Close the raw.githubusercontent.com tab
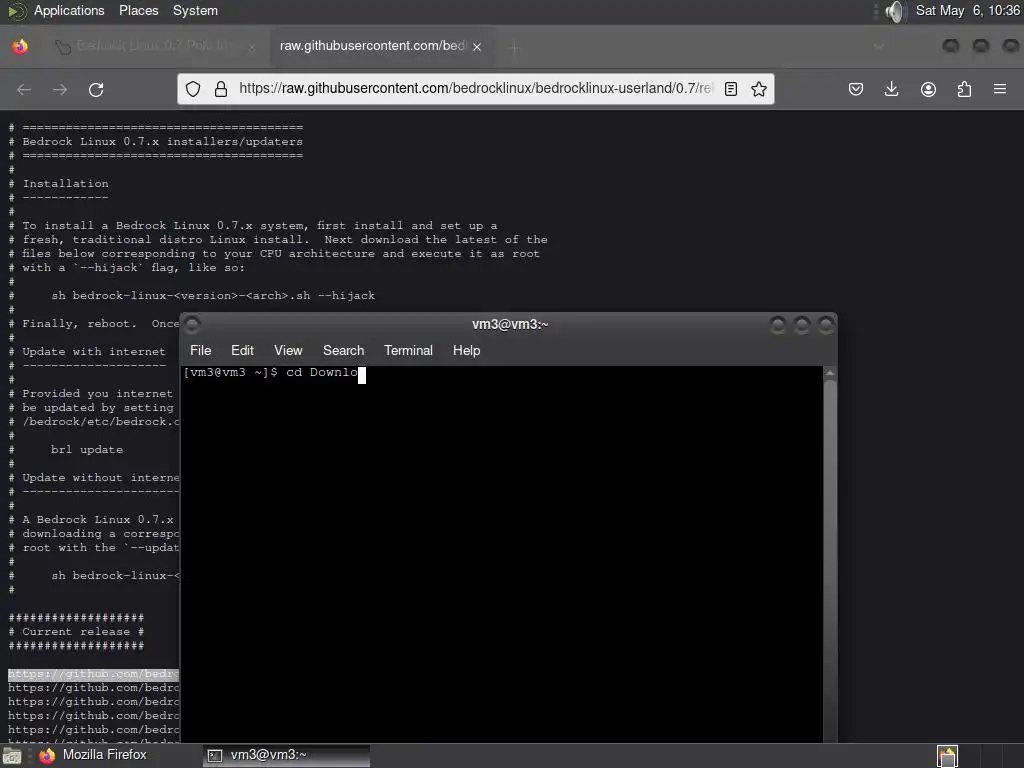The width and height of the screenshot is (1024, 768). tap(477, 47)
